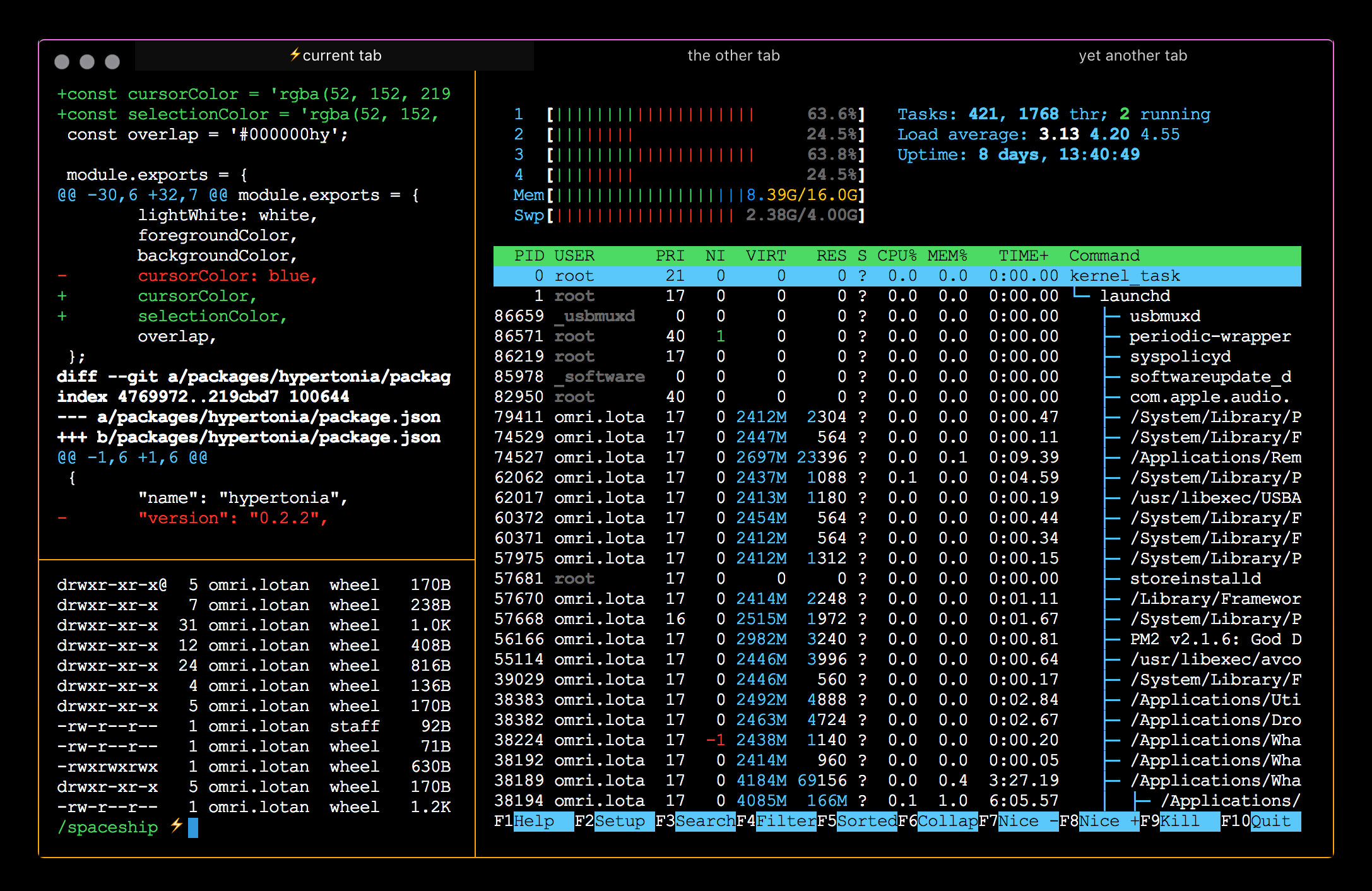Select the /Applications/Rem process row
The image size is (1372, 891).
coord(897,457)
